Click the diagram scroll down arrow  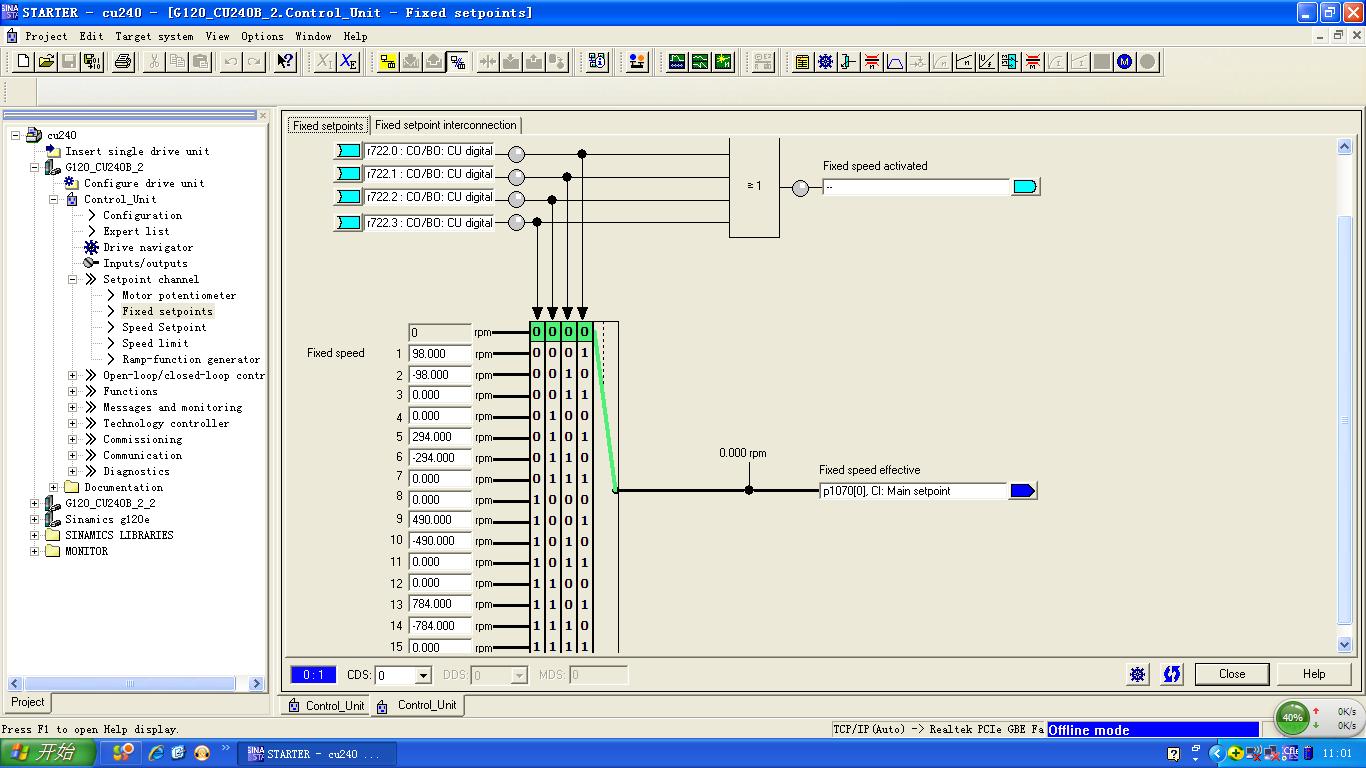(1344, 645)
